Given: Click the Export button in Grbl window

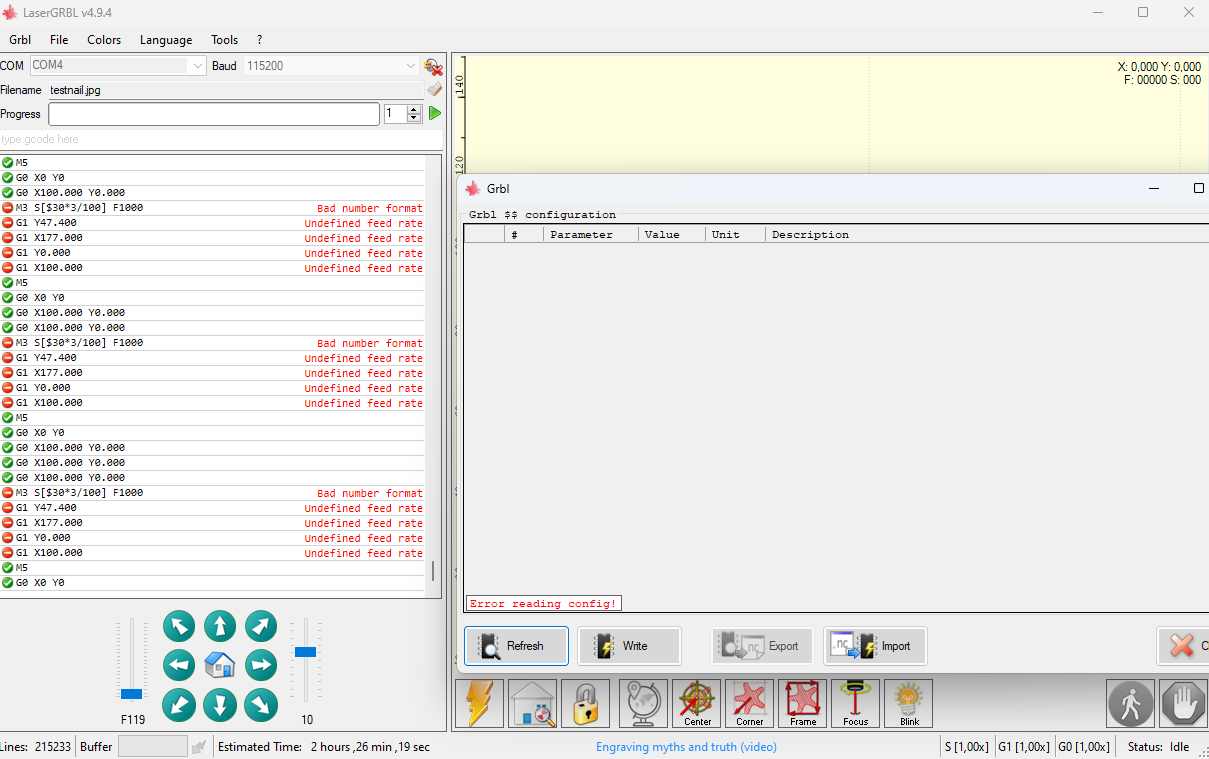Looking at the screenshot, I should point(762,646).
